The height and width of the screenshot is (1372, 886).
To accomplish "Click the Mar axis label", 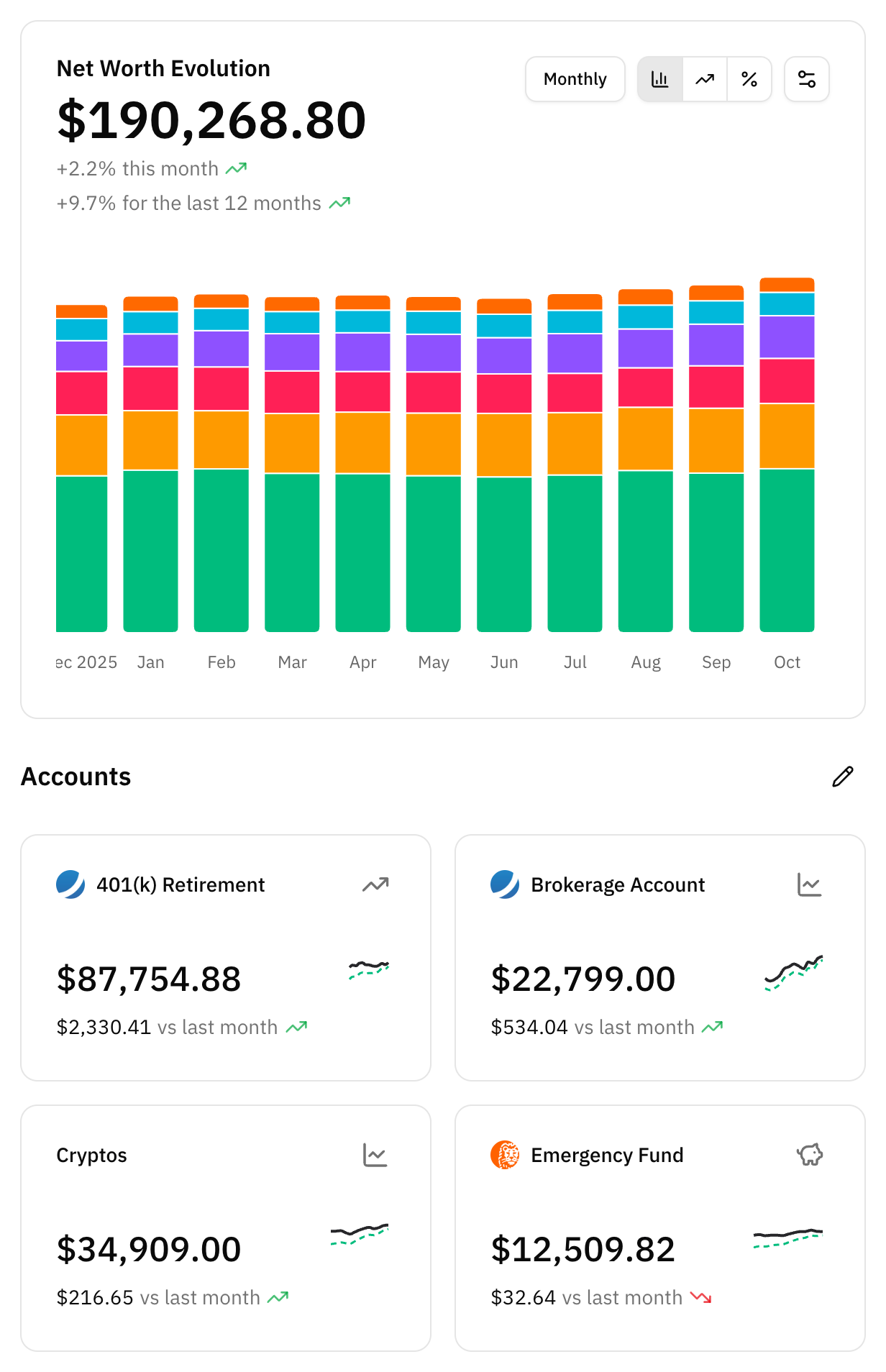I will click(292, 662).
